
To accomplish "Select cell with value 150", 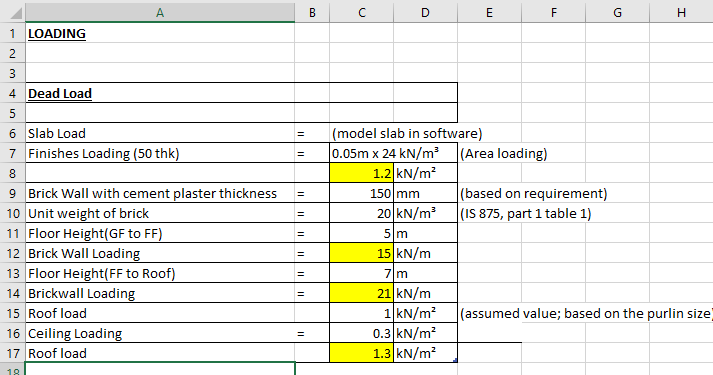I will (362, 193).
